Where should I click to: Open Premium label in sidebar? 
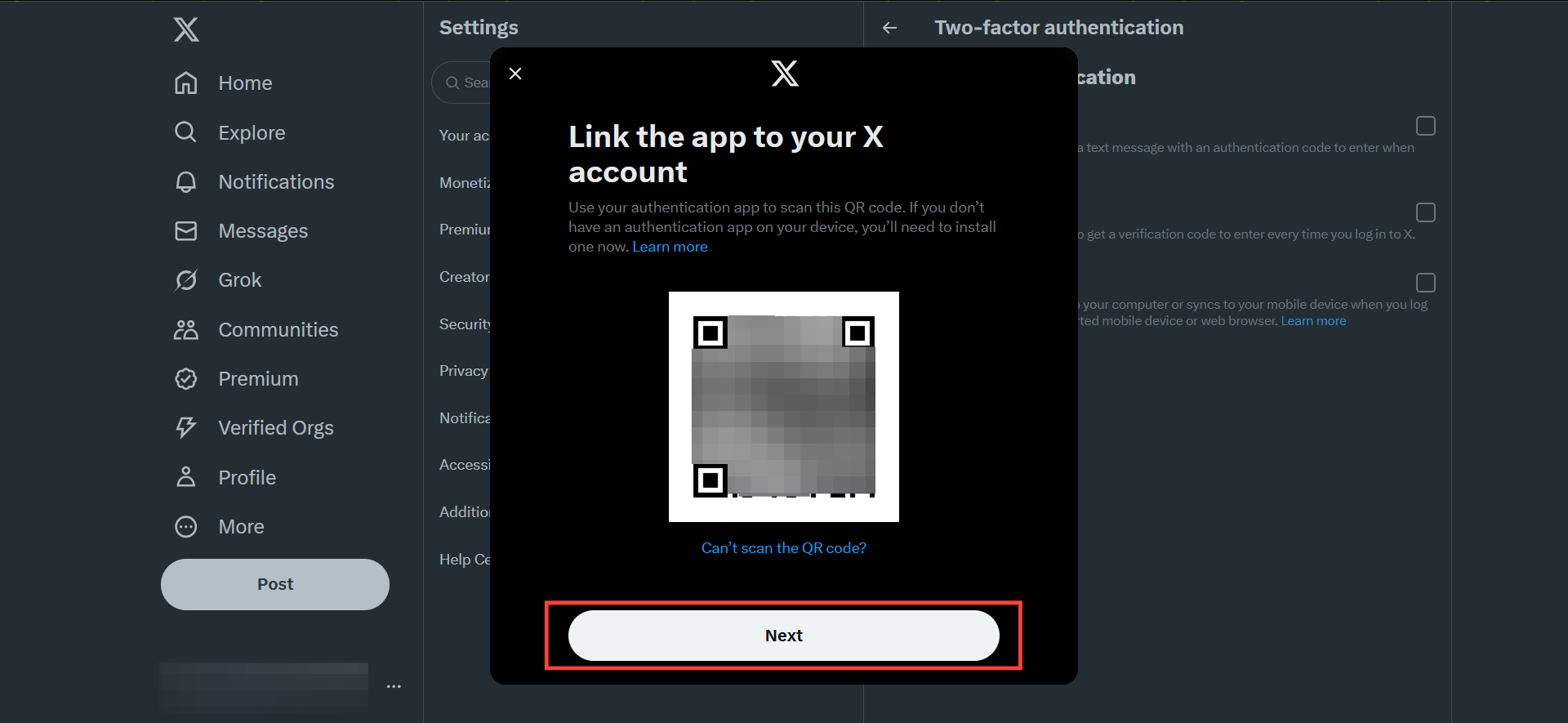[258, 379]
